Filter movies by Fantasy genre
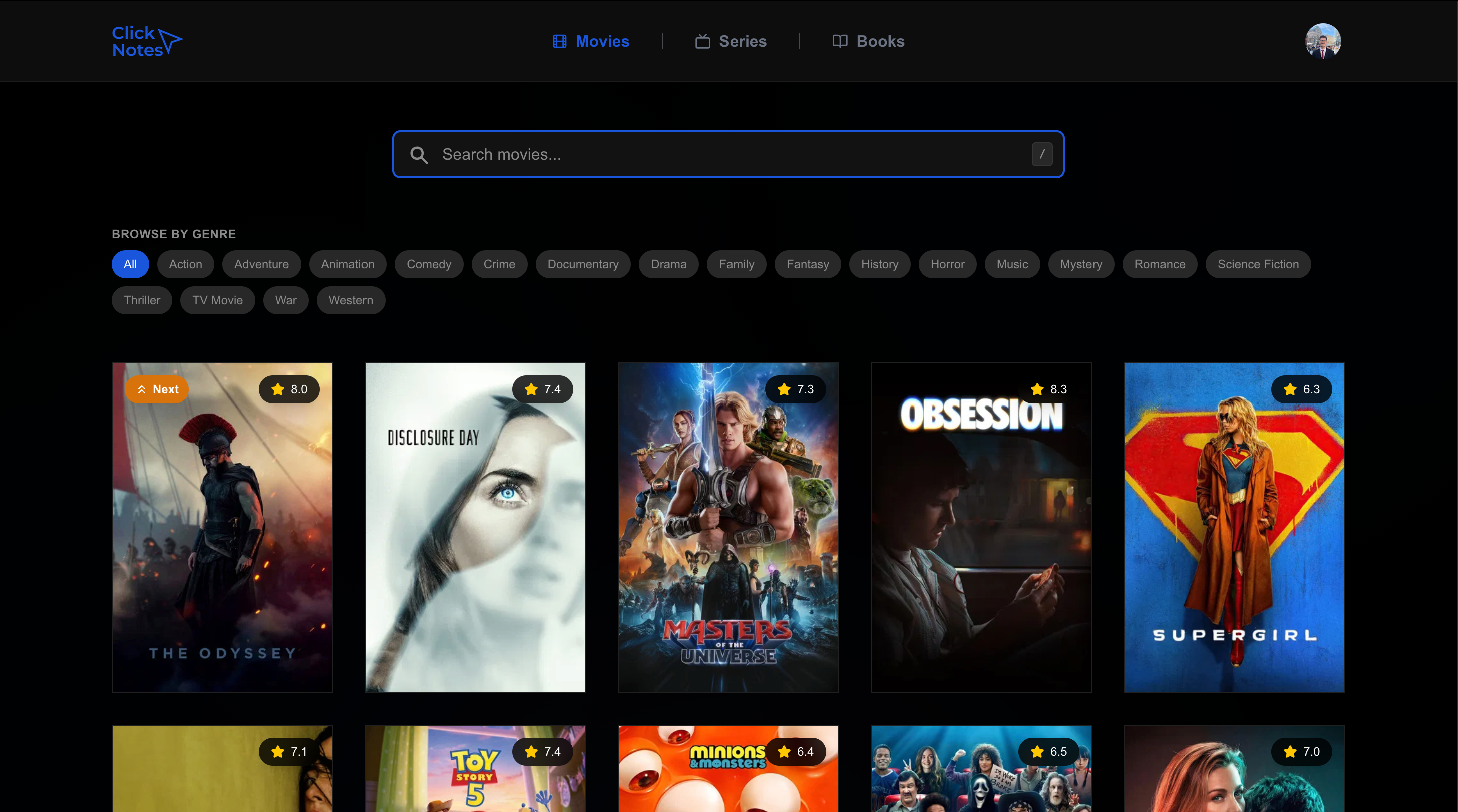Viewport: 1458px width, 812px height. (808, 264)
